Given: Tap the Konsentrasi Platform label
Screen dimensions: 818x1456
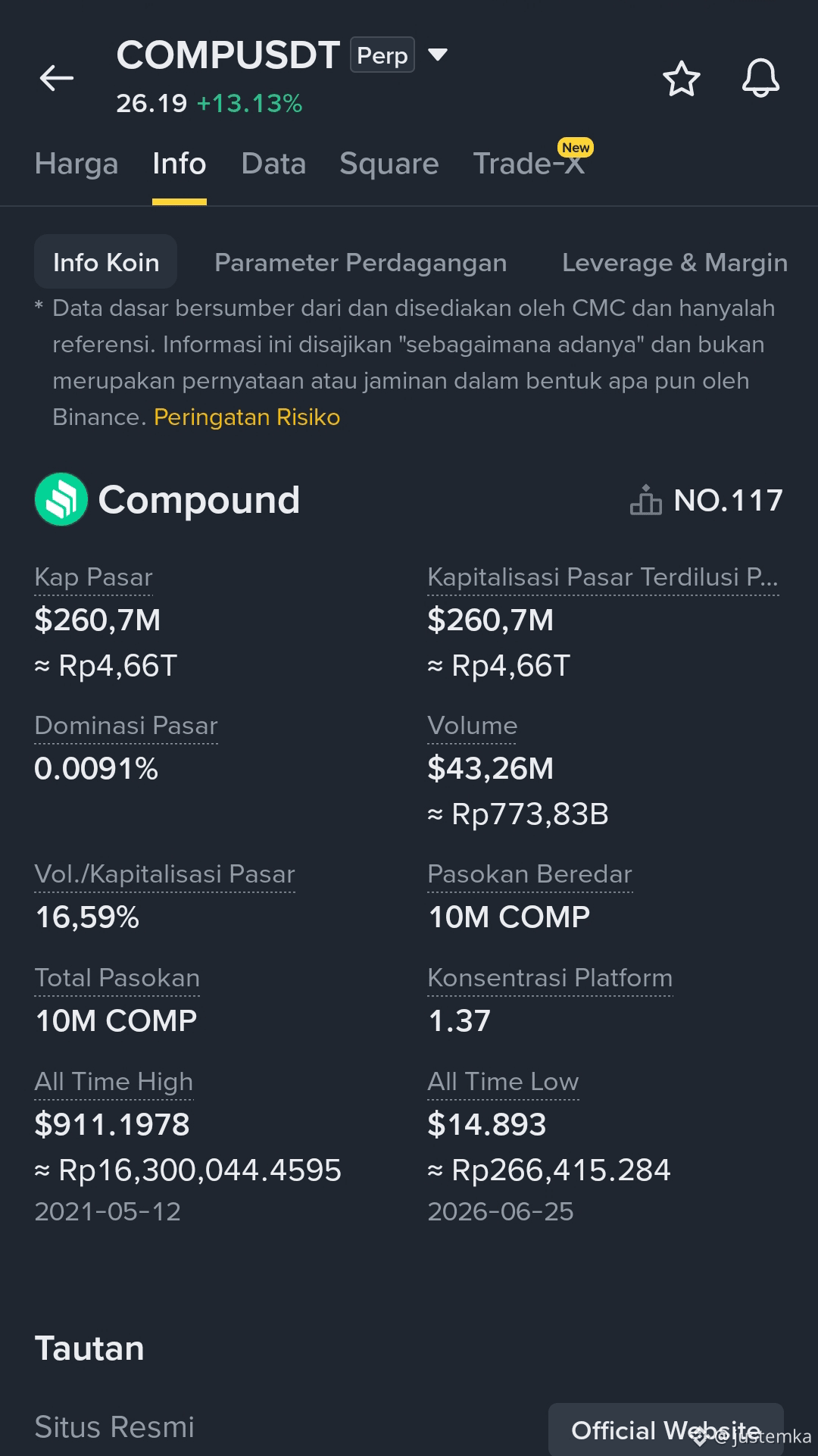Looking at the screenshot, I should 550,978.
